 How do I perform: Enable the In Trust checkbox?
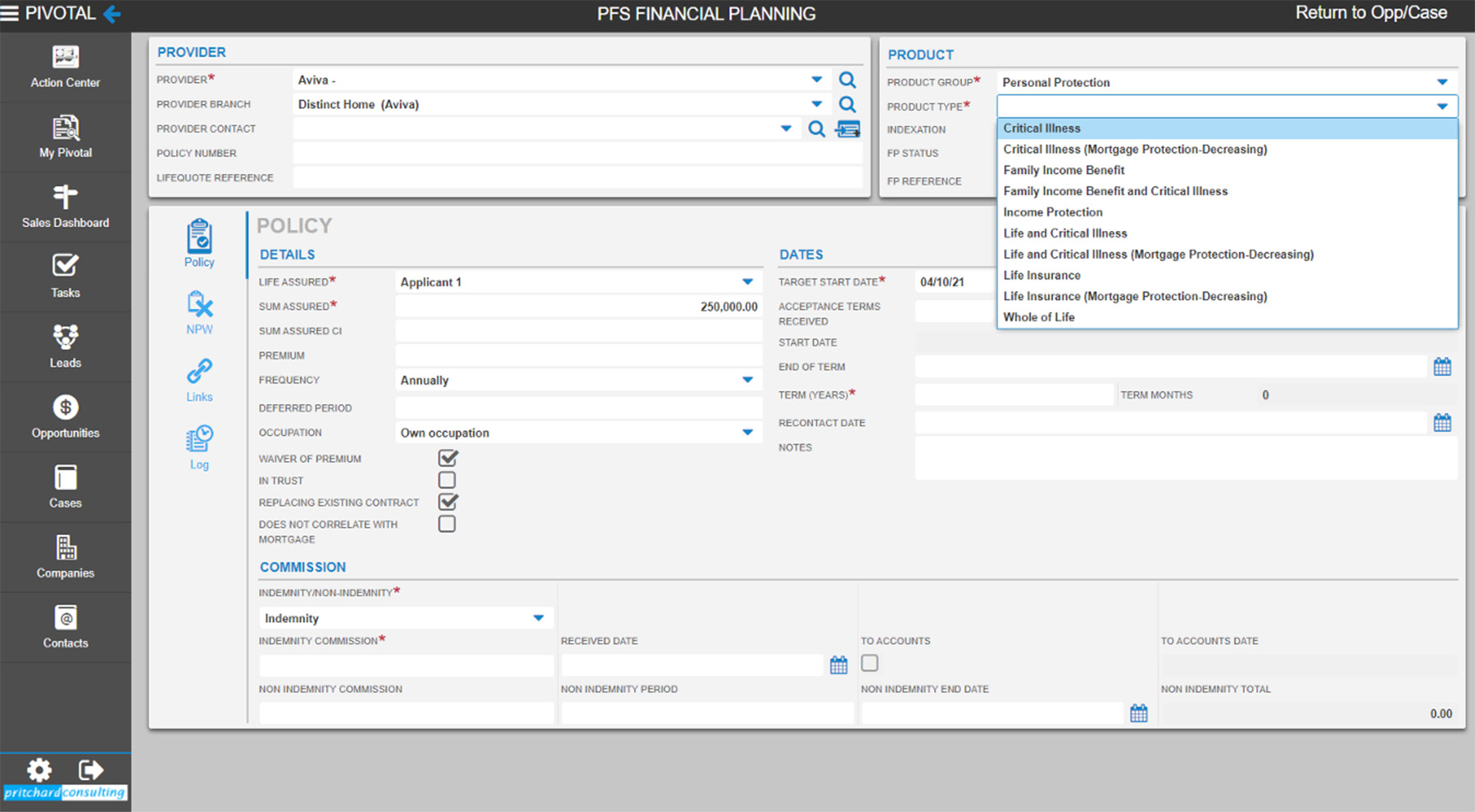(447, 480)
